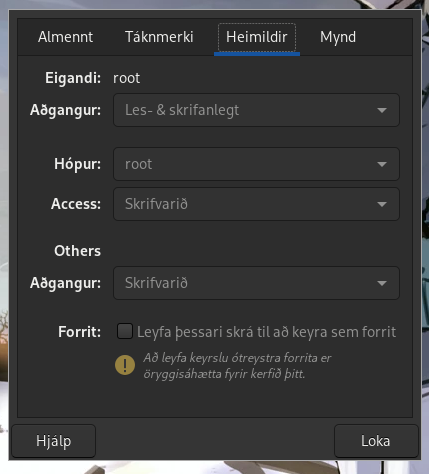Switch to the Mynd tab

pos(338,37)
